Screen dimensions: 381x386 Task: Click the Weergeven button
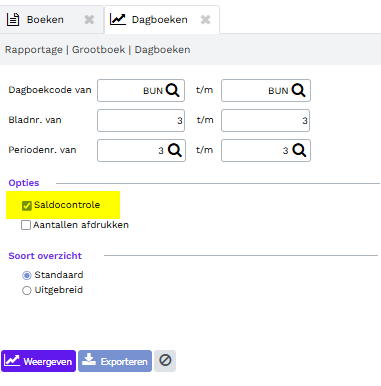click(38, 361)
